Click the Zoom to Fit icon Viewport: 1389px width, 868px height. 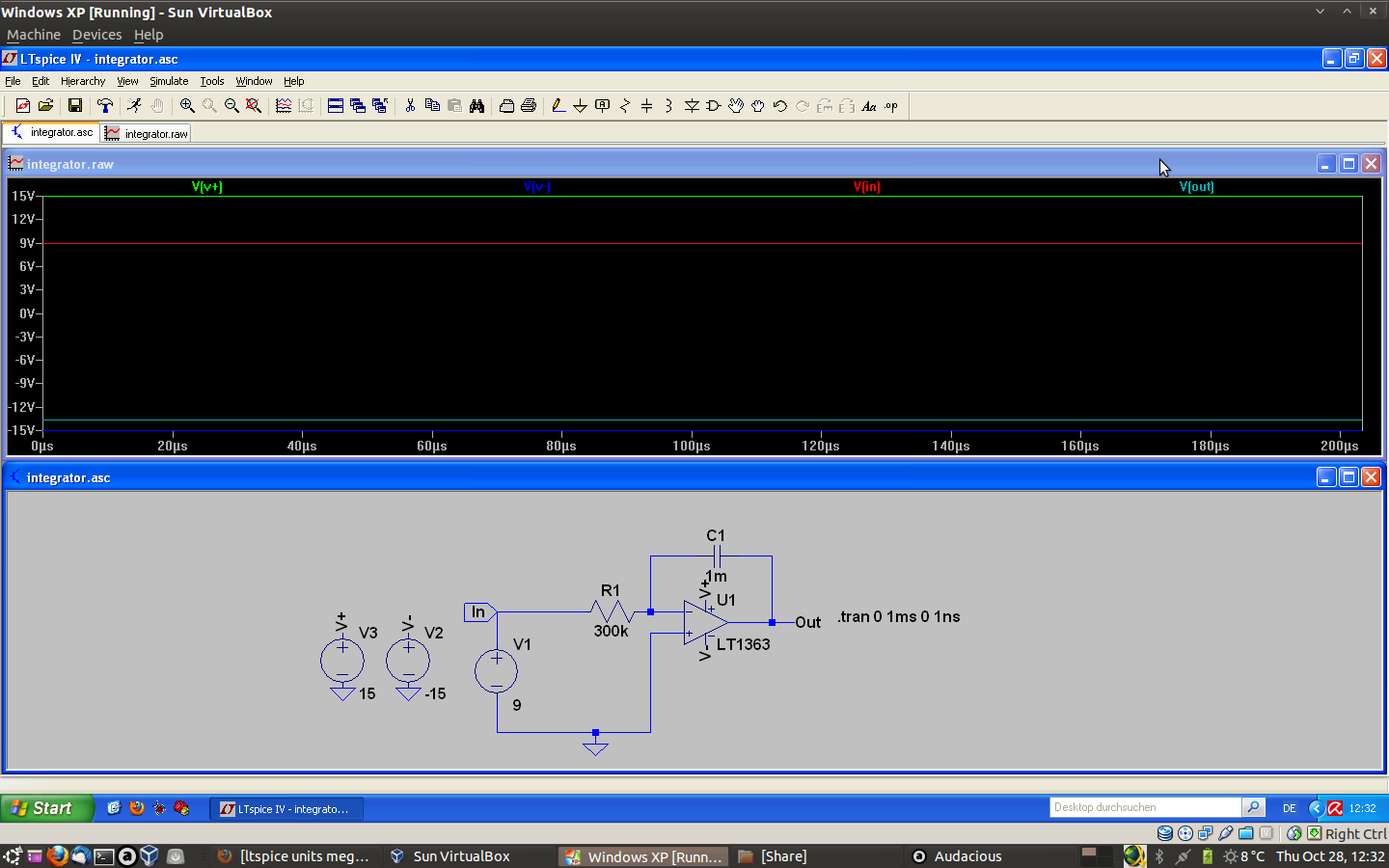tap(254, 106)
